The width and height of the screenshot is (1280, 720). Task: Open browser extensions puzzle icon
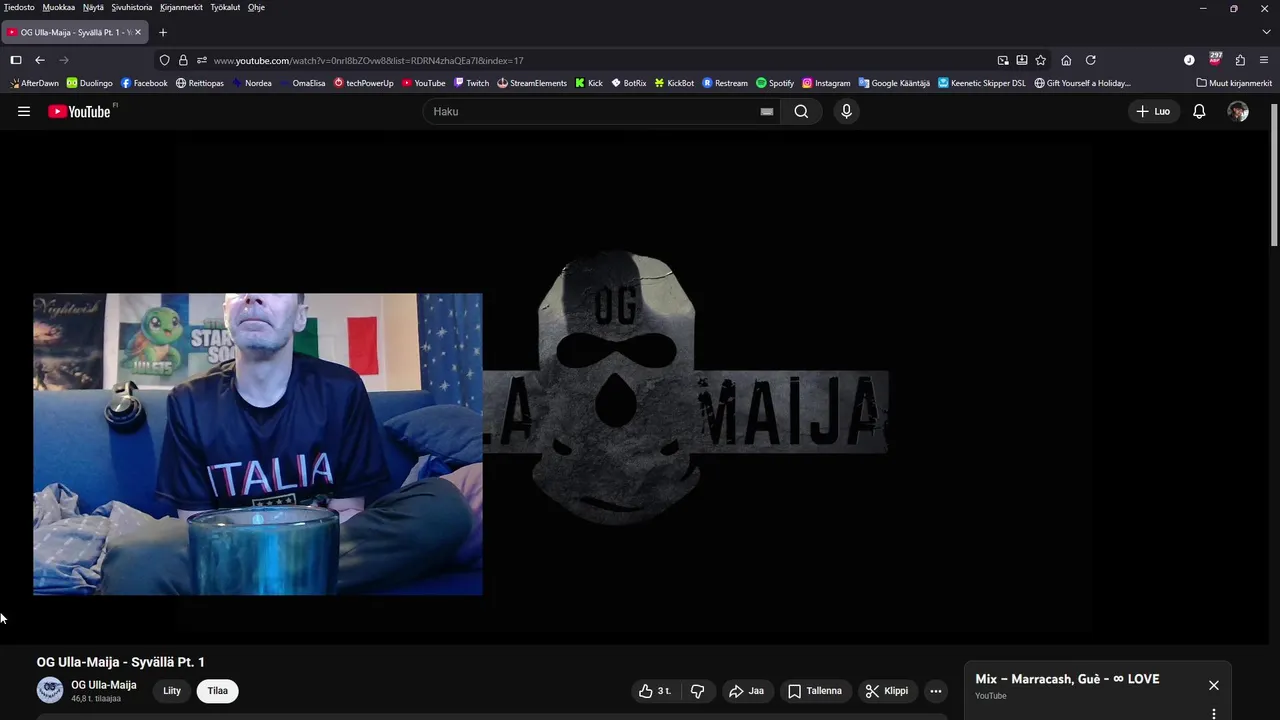(x=1240, y=60)
